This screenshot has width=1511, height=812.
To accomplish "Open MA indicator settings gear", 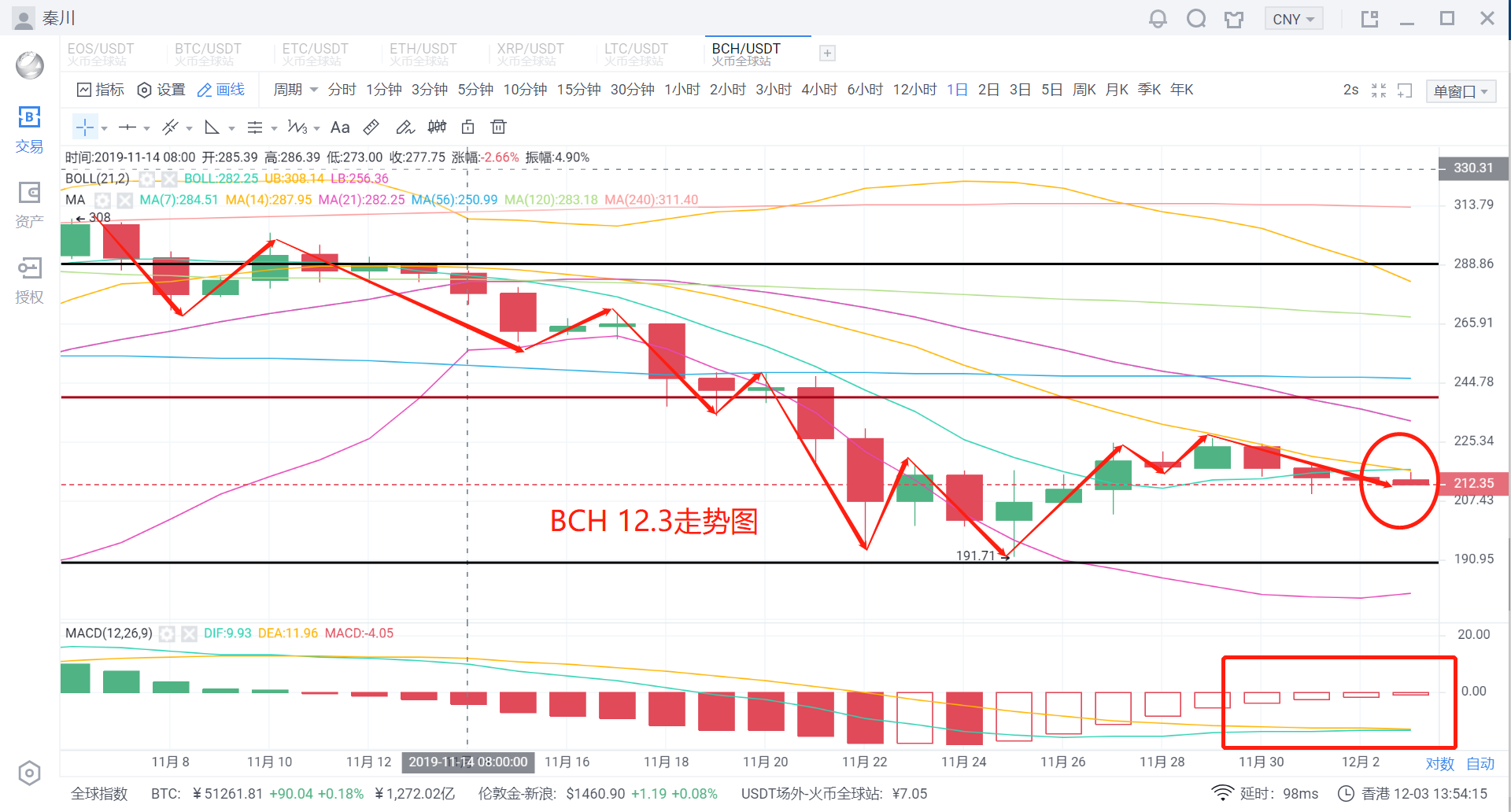I will click(x=102, y=200).
